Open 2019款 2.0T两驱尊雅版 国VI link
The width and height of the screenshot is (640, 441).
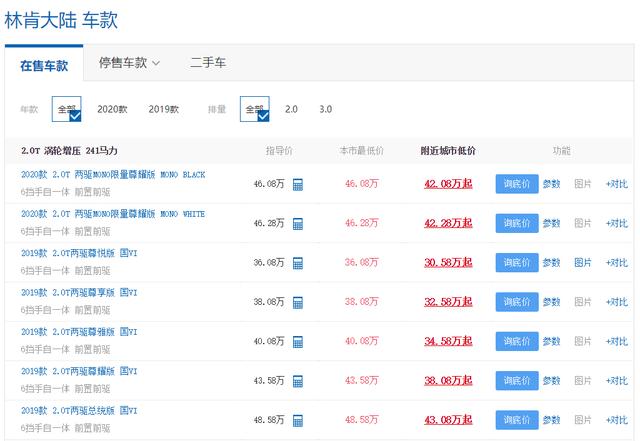pos(79,332)
